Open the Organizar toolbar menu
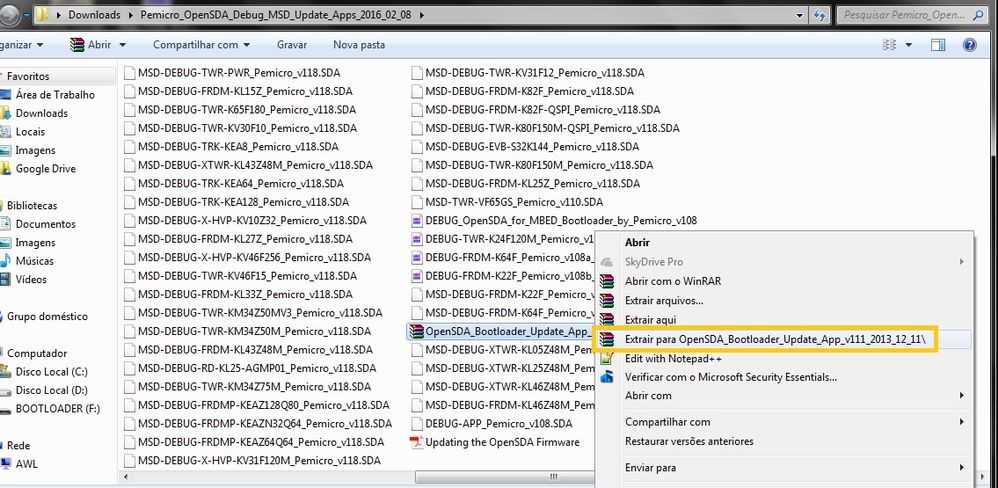998x488 pixels. (x=22, y=45)
